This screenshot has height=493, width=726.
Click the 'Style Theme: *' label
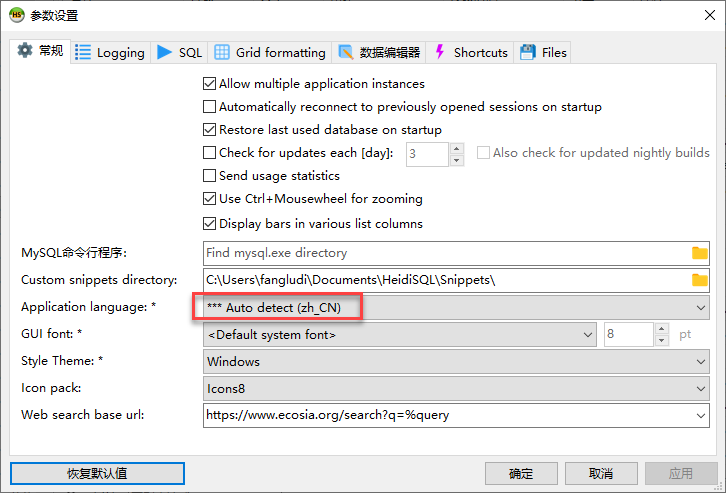(x=62, y=361)
